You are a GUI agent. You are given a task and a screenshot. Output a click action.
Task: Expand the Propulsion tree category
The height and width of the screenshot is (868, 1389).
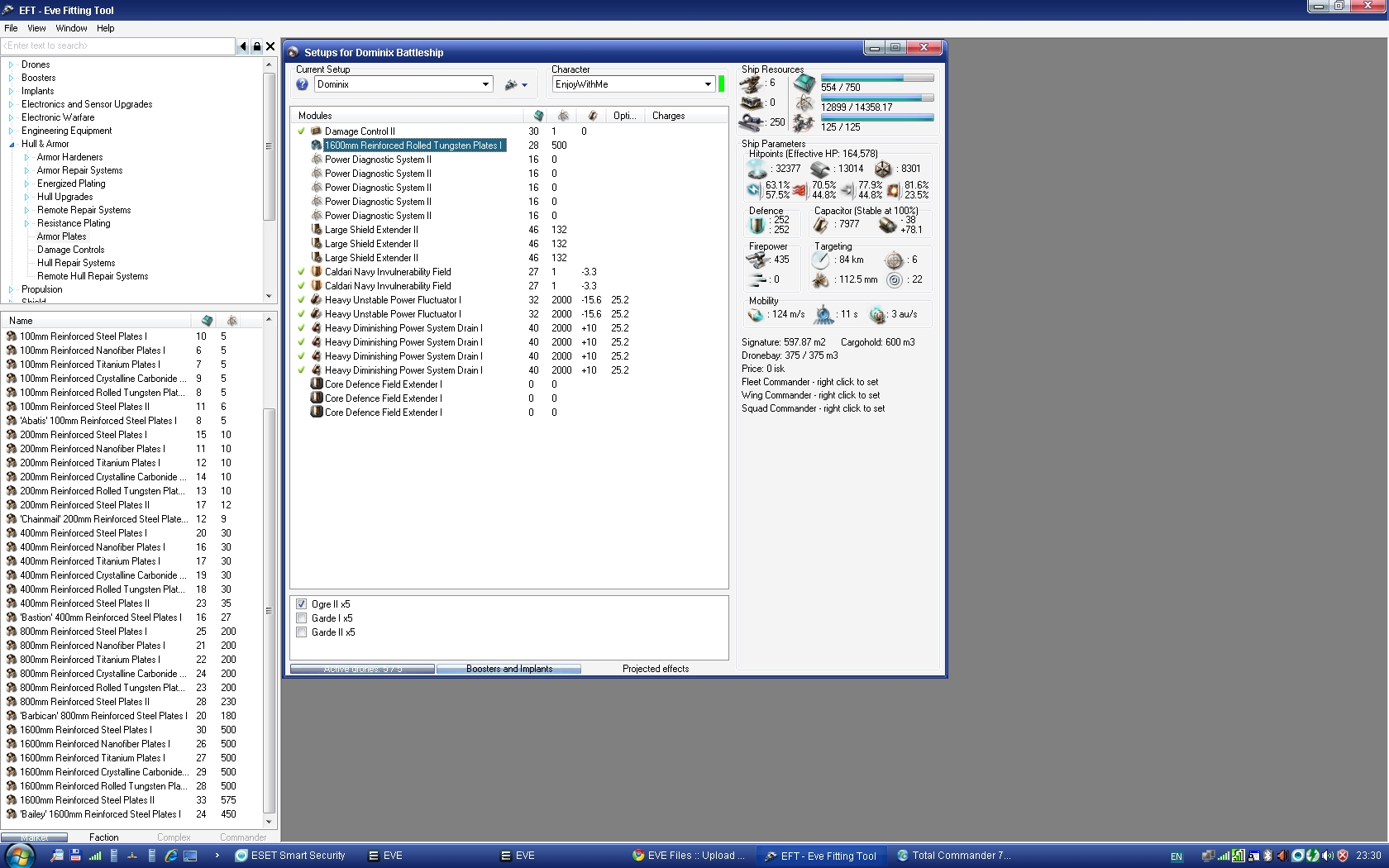11,289
